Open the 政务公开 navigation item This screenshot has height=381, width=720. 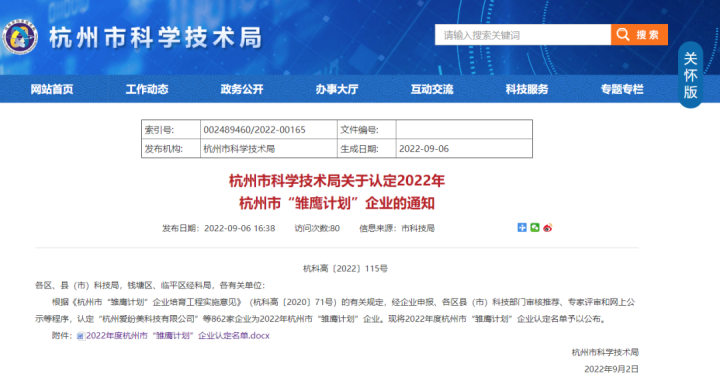[x=242, y=89]
